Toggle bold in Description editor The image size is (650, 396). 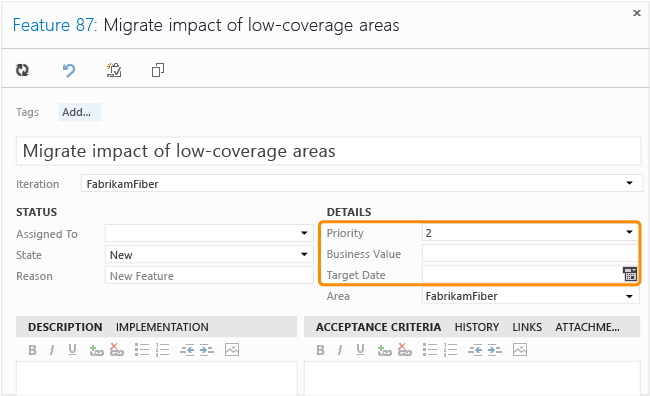(32, 350)
